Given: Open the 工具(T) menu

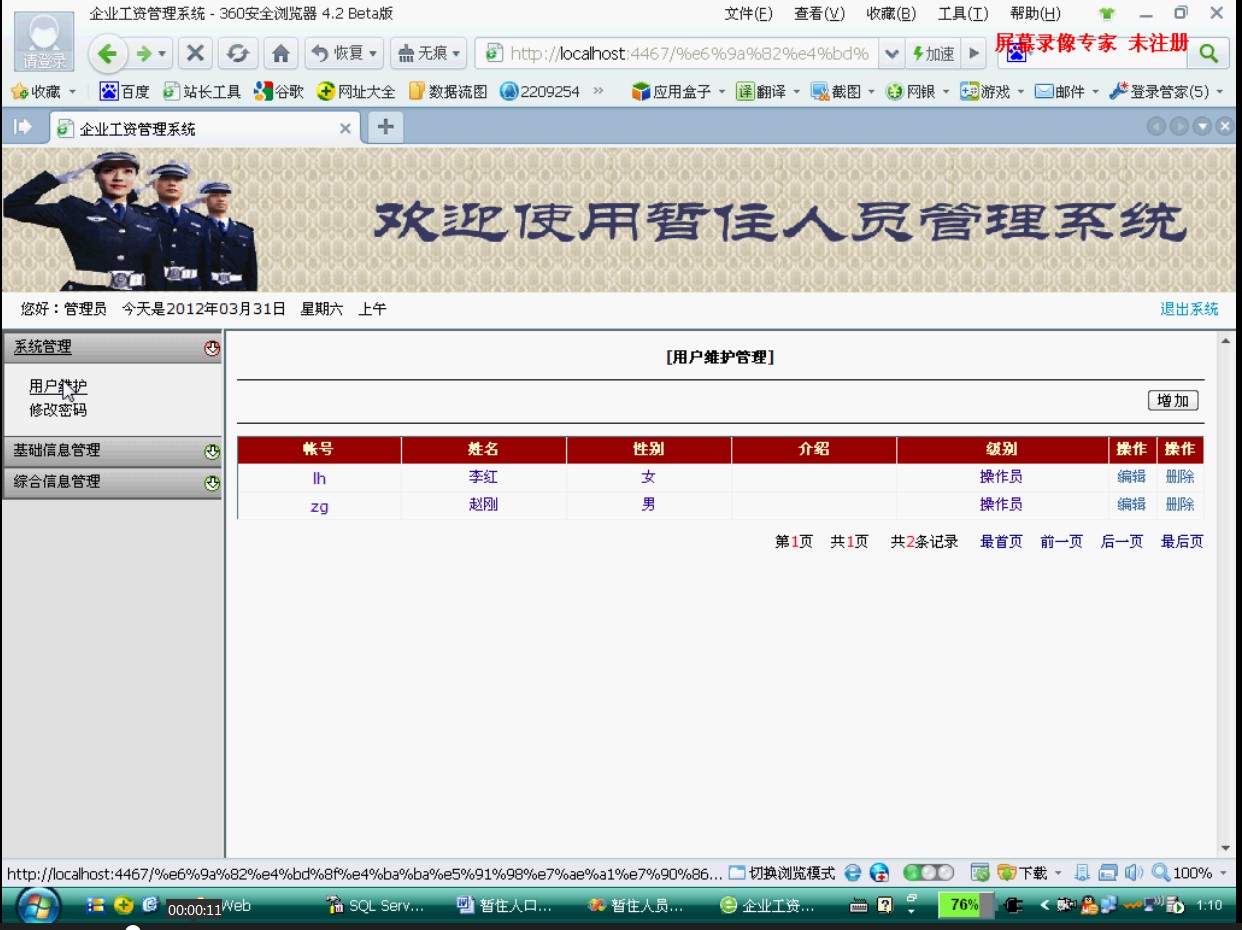Looking at the screenshot, I should click(963, 13).
